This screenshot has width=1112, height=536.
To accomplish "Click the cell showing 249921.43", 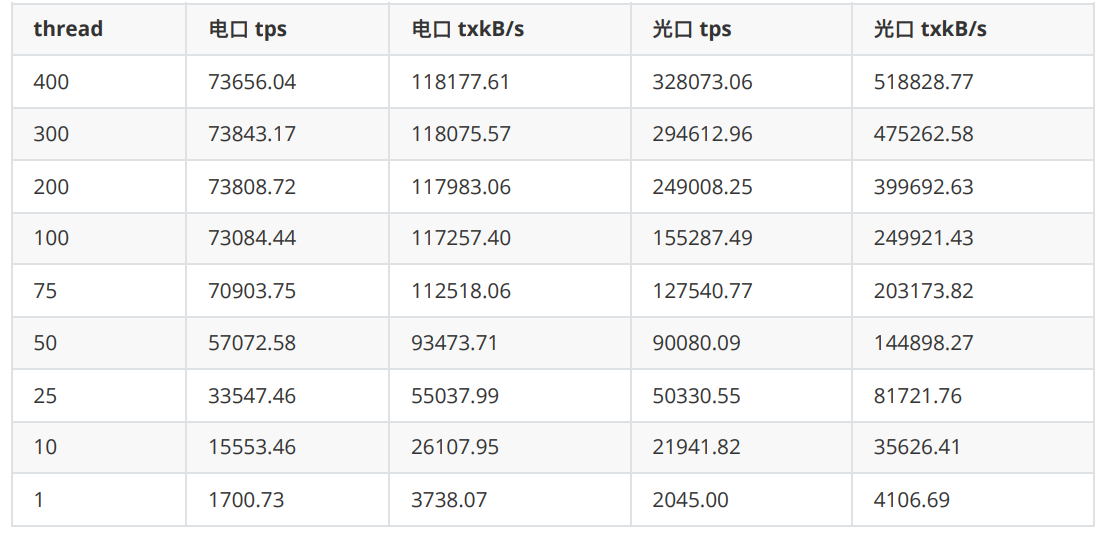I will click(923, 239).
